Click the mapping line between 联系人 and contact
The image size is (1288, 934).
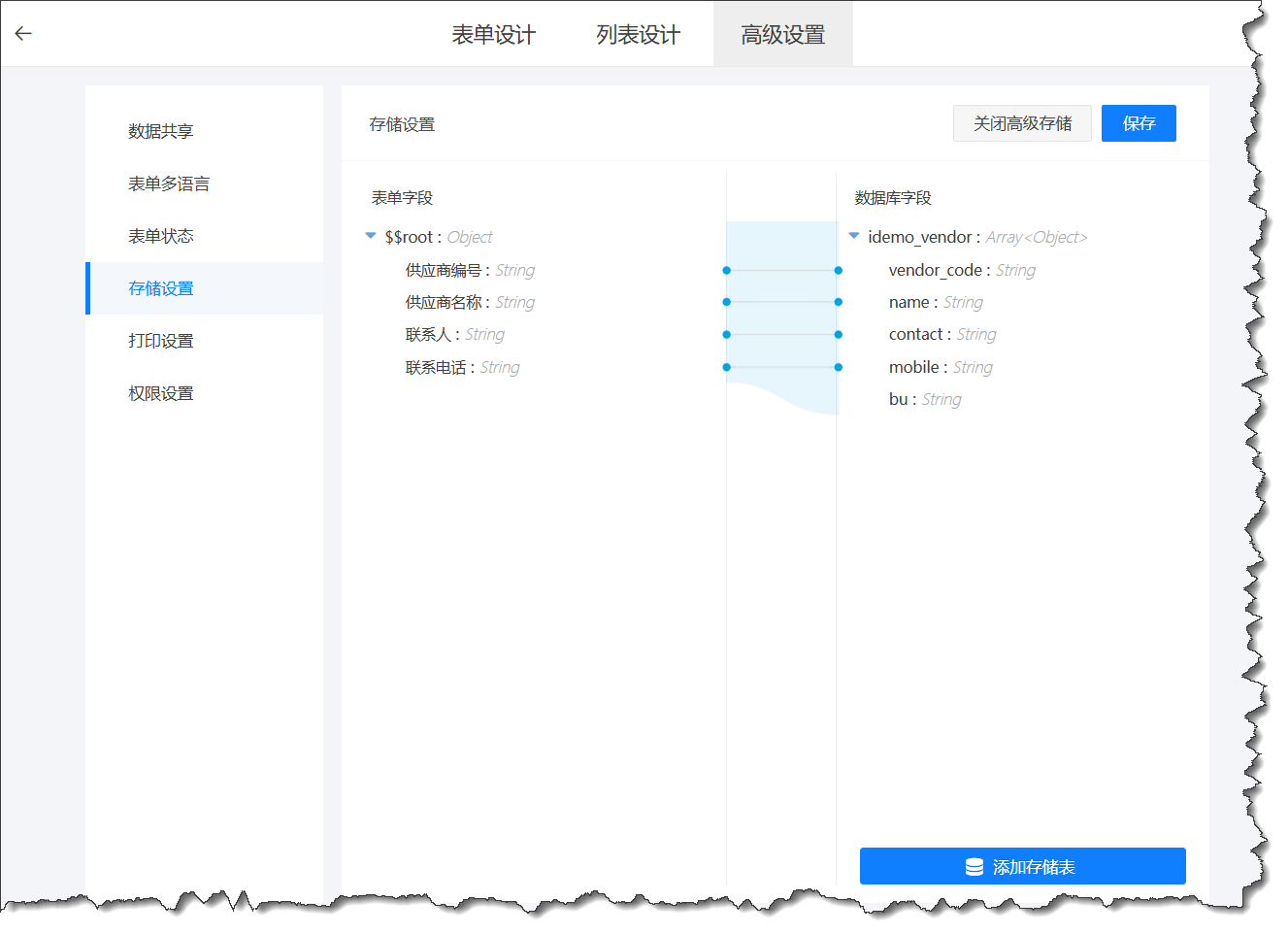(781, 334)
